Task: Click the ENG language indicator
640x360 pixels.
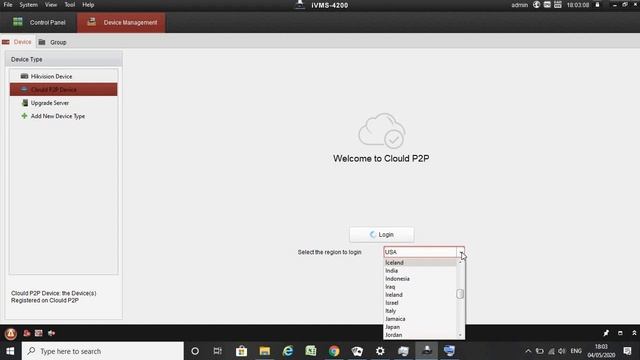Action: pos(576,351)
